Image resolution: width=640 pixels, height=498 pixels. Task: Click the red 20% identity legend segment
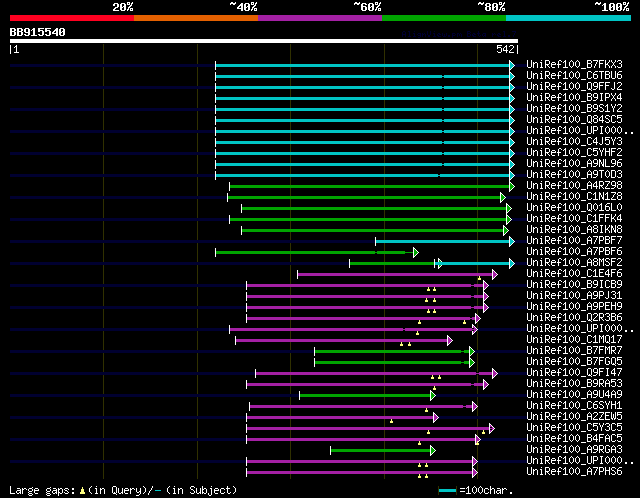pos(72,18)
